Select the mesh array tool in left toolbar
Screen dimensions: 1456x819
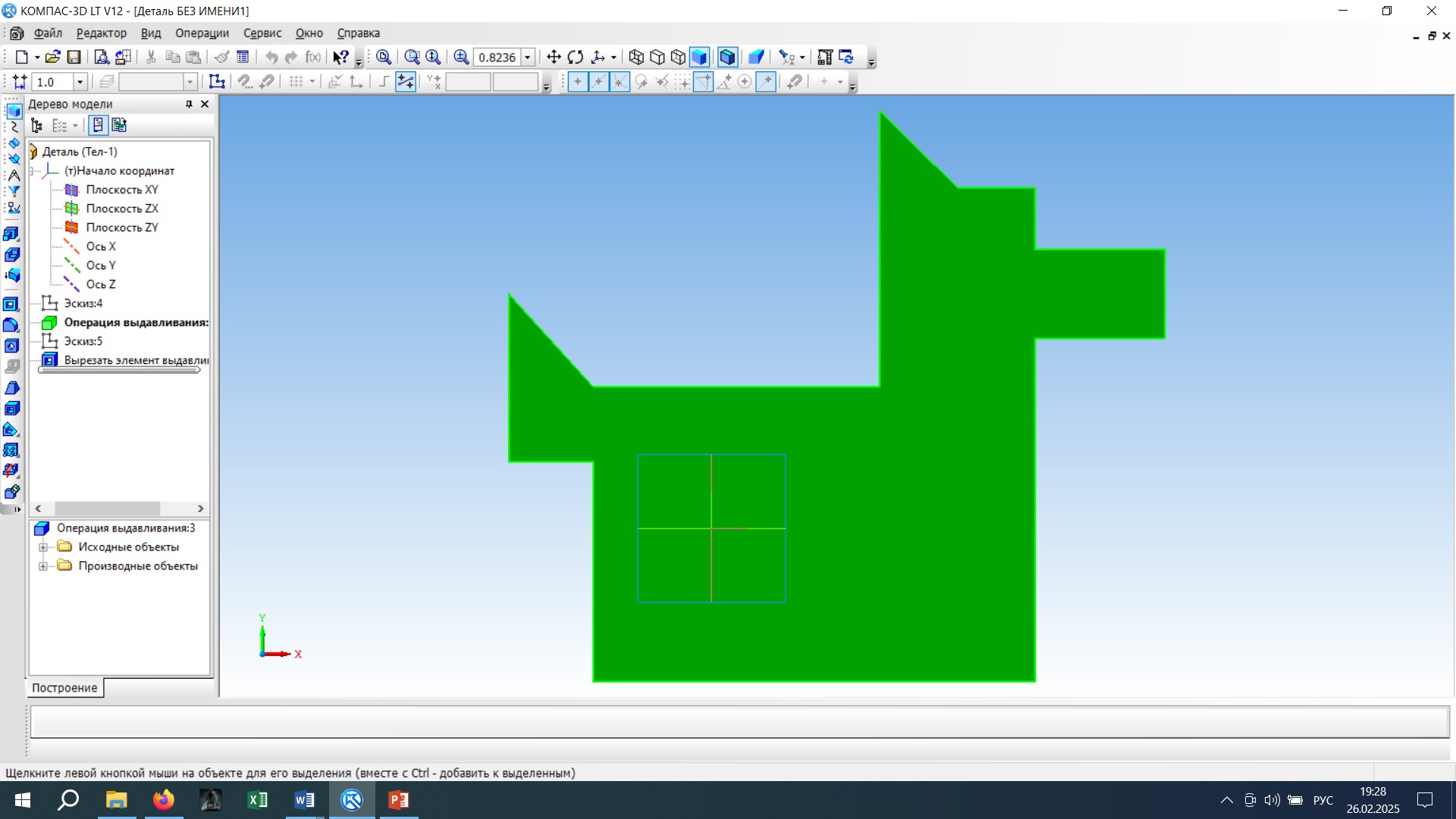[11, 450]
